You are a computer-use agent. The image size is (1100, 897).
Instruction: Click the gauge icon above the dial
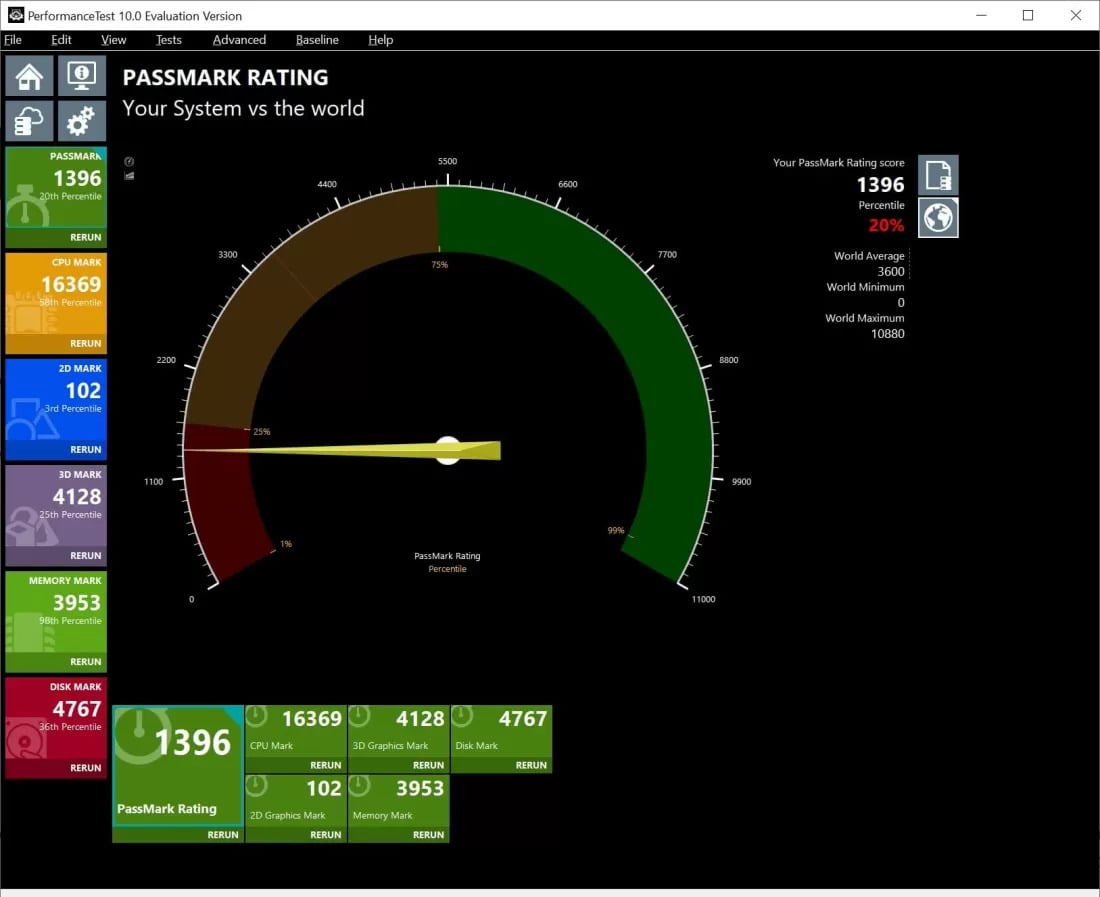pyautogui.click(x=128, y=161)
